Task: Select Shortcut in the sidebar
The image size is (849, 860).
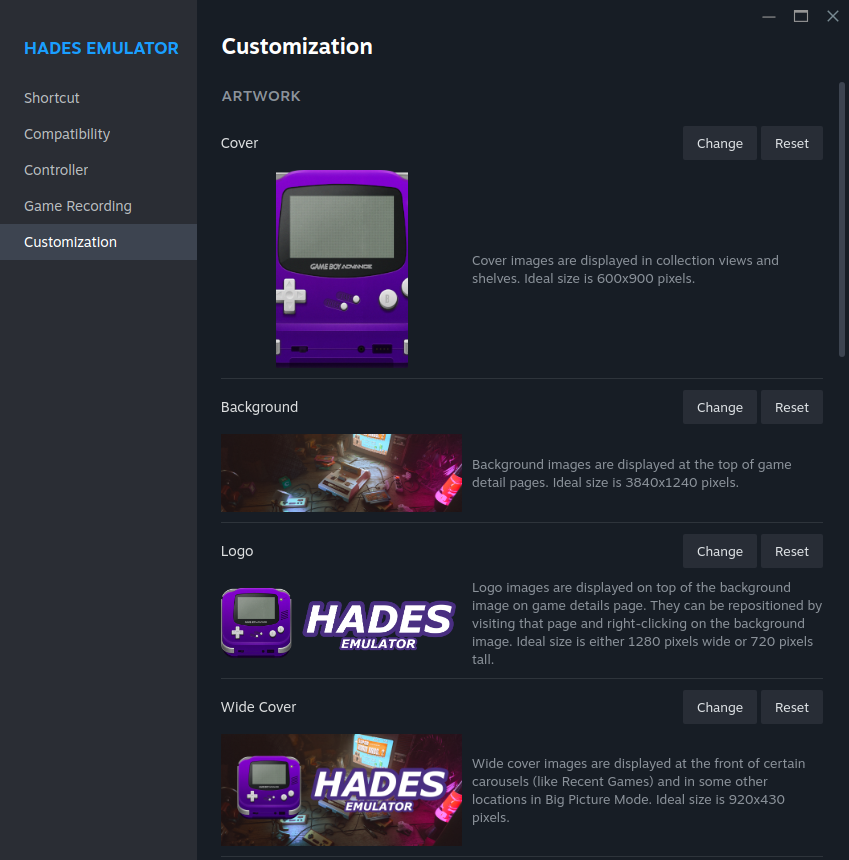Action: click(x=51, y=97)
